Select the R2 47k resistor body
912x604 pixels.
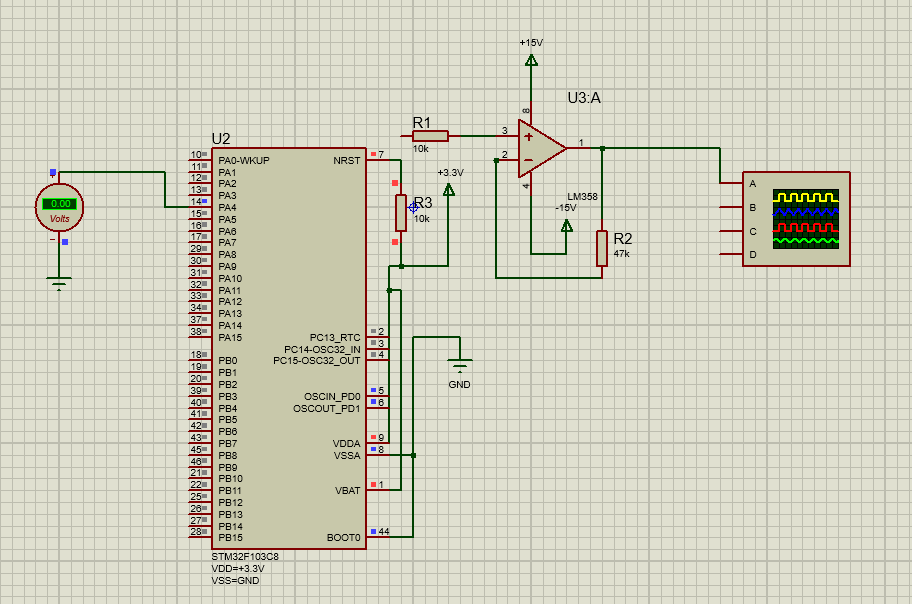pos(602,248)
